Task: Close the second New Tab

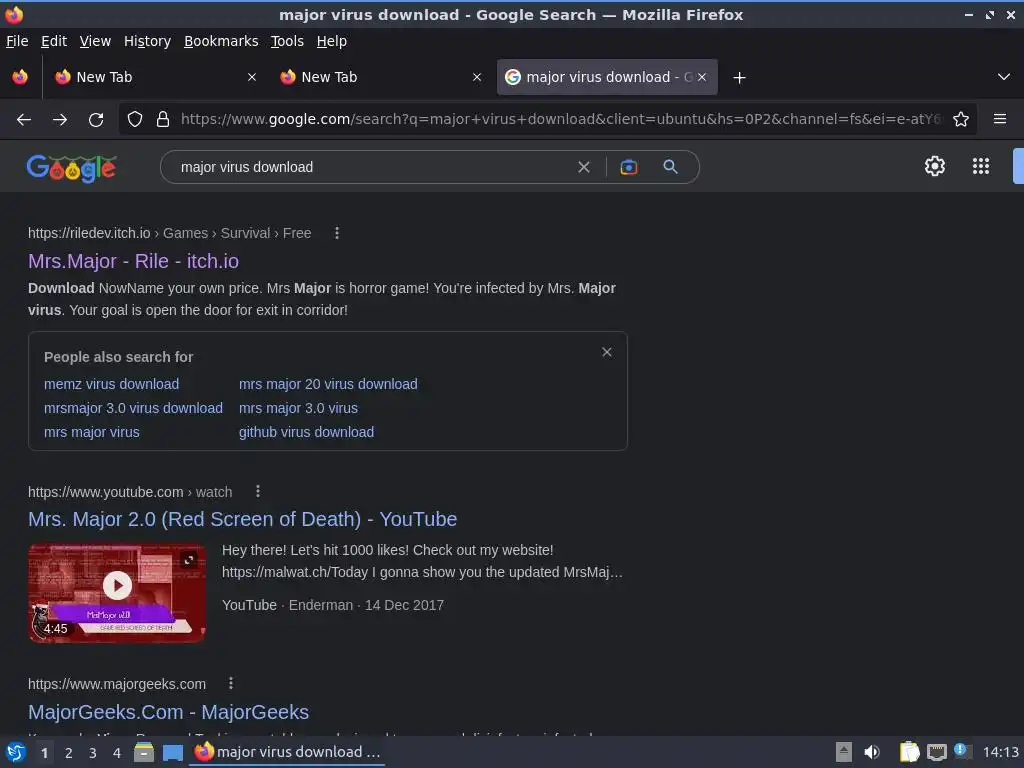Action: (477, 77)
